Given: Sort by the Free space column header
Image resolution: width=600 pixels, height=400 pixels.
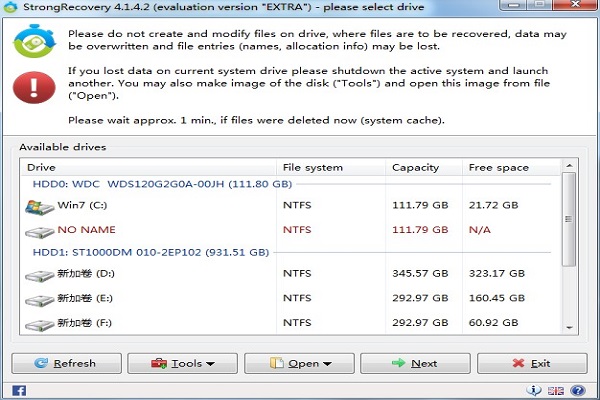Looking at the screenshot, I should [512, 167].
